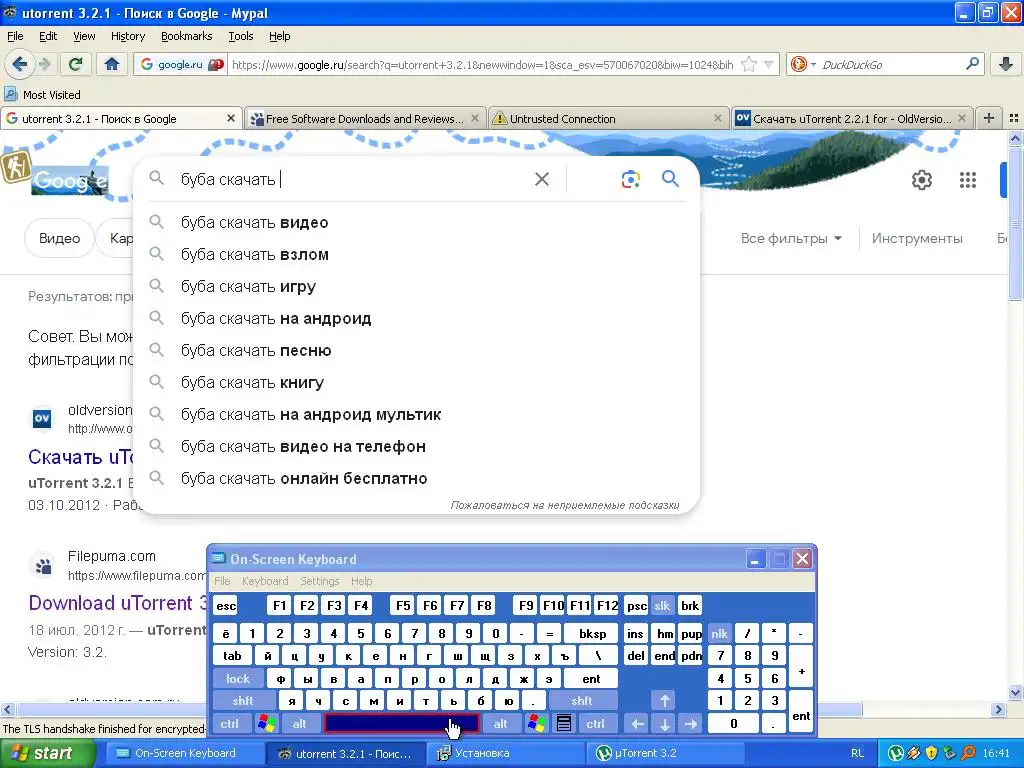The image size is (1024, 768).
Task: Submit the search with the blue magnifier icon
Action: (670, 178)
